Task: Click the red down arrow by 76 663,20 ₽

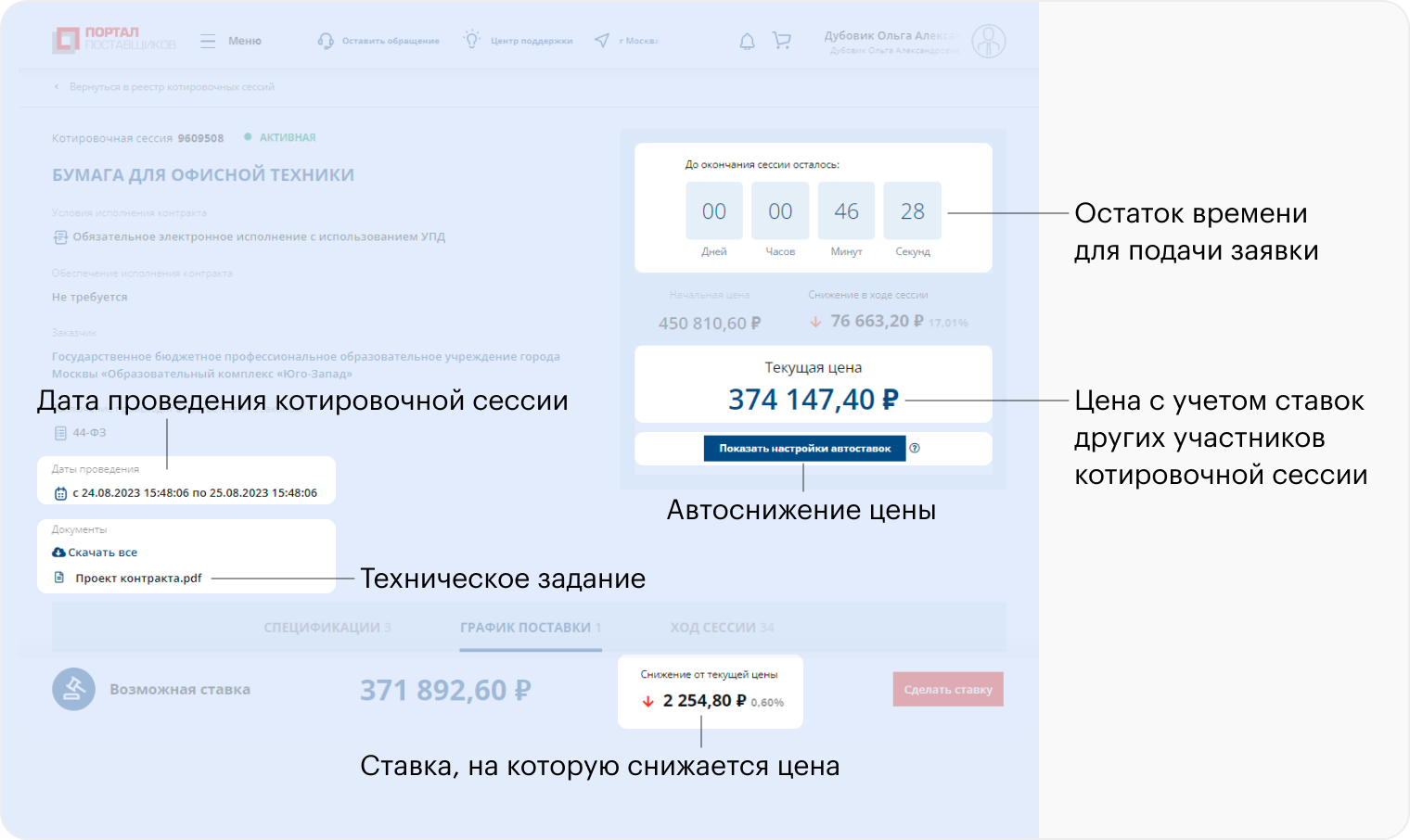Action: pyautogui.click(x=815, y=322)
